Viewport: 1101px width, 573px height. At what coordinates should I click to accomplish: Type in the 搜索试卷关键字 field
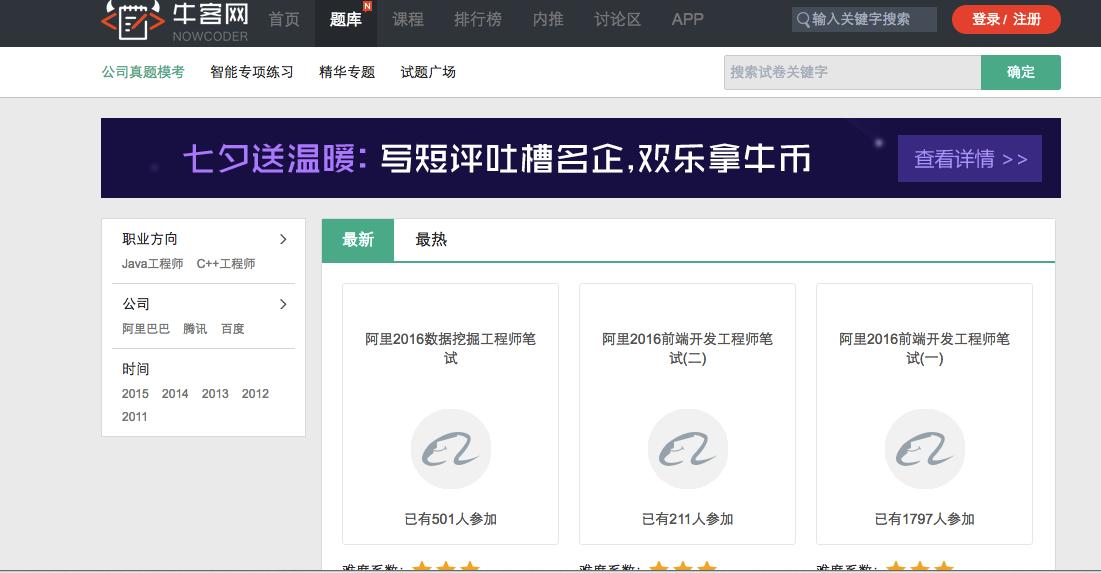(x=852, y=72)
